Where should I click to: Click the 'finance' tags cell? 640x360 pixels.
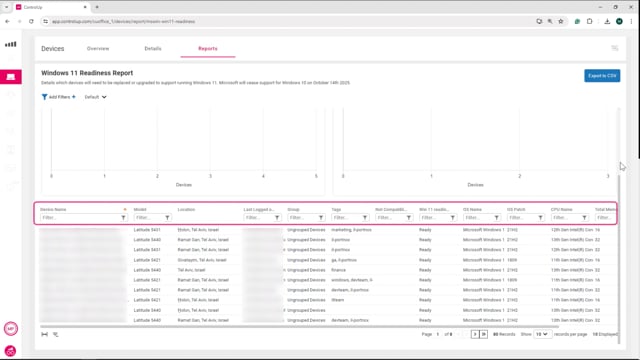click(339, 270)
